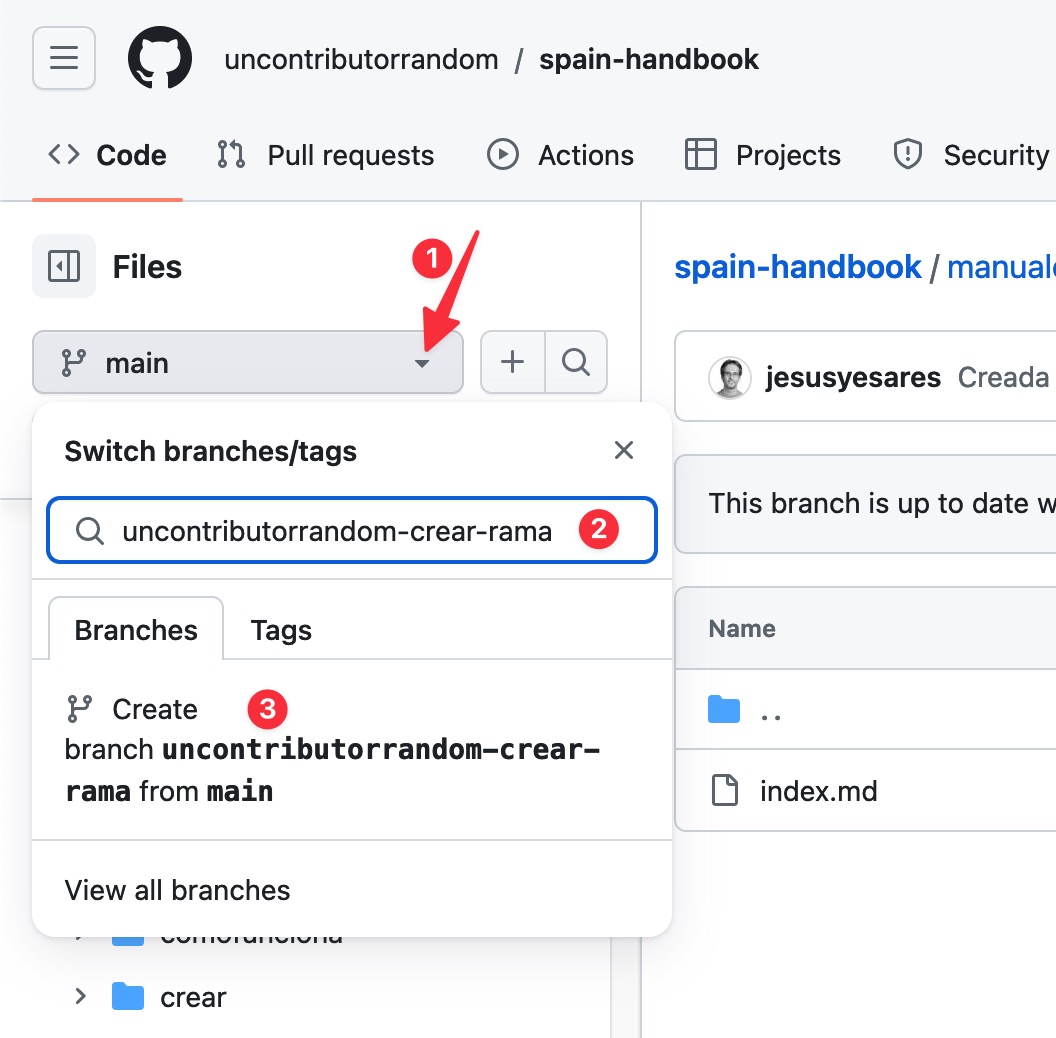Click the Code angle-brackets icon
1056x1038 pixels.
click(64, 154)
